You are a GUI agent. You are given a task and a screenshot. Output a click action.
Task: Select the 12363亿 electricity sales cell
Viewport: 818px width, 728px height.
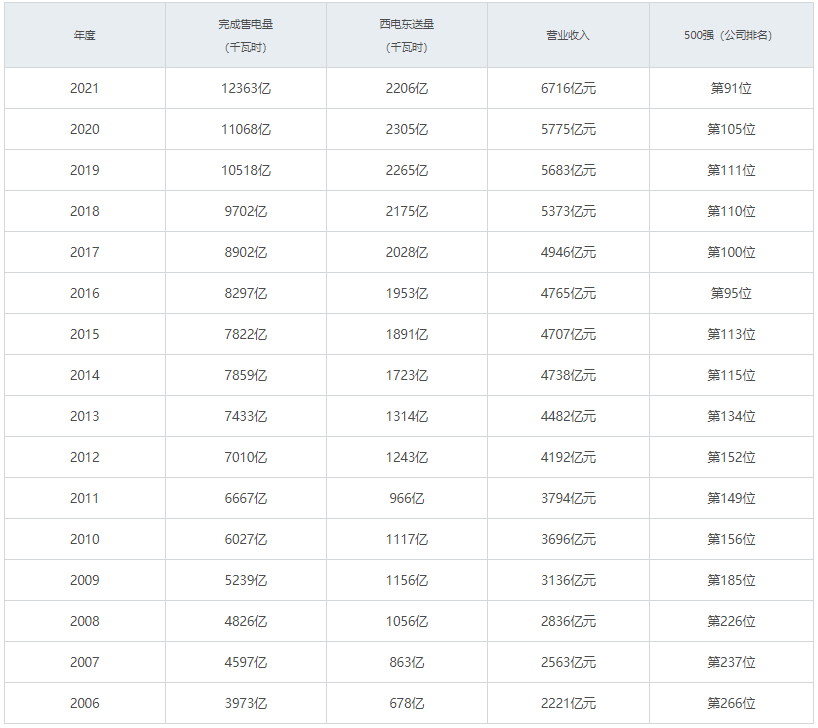coord(246,88)
